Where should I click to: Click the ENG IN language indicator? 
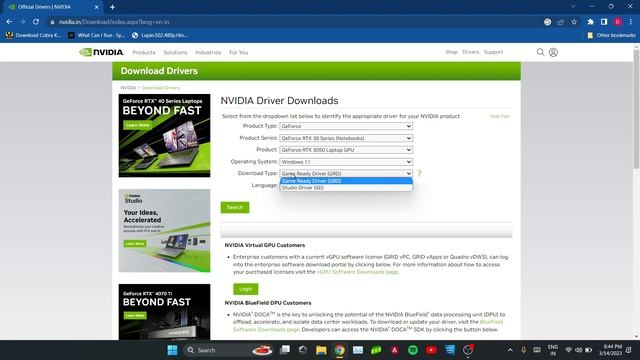click(x=553, y=350)
